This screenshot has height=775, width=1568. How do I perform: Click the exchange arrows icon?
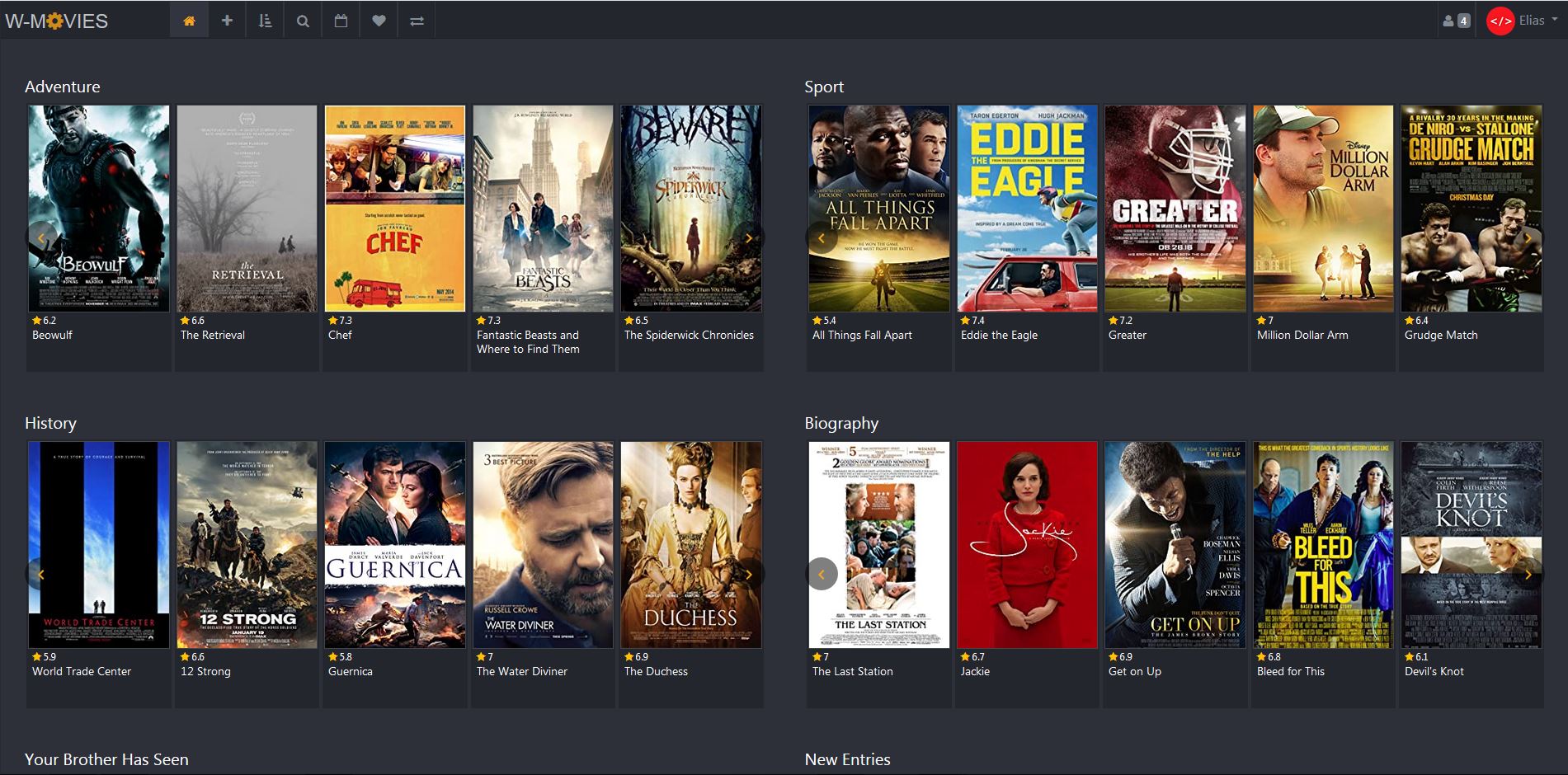point(417,21)
